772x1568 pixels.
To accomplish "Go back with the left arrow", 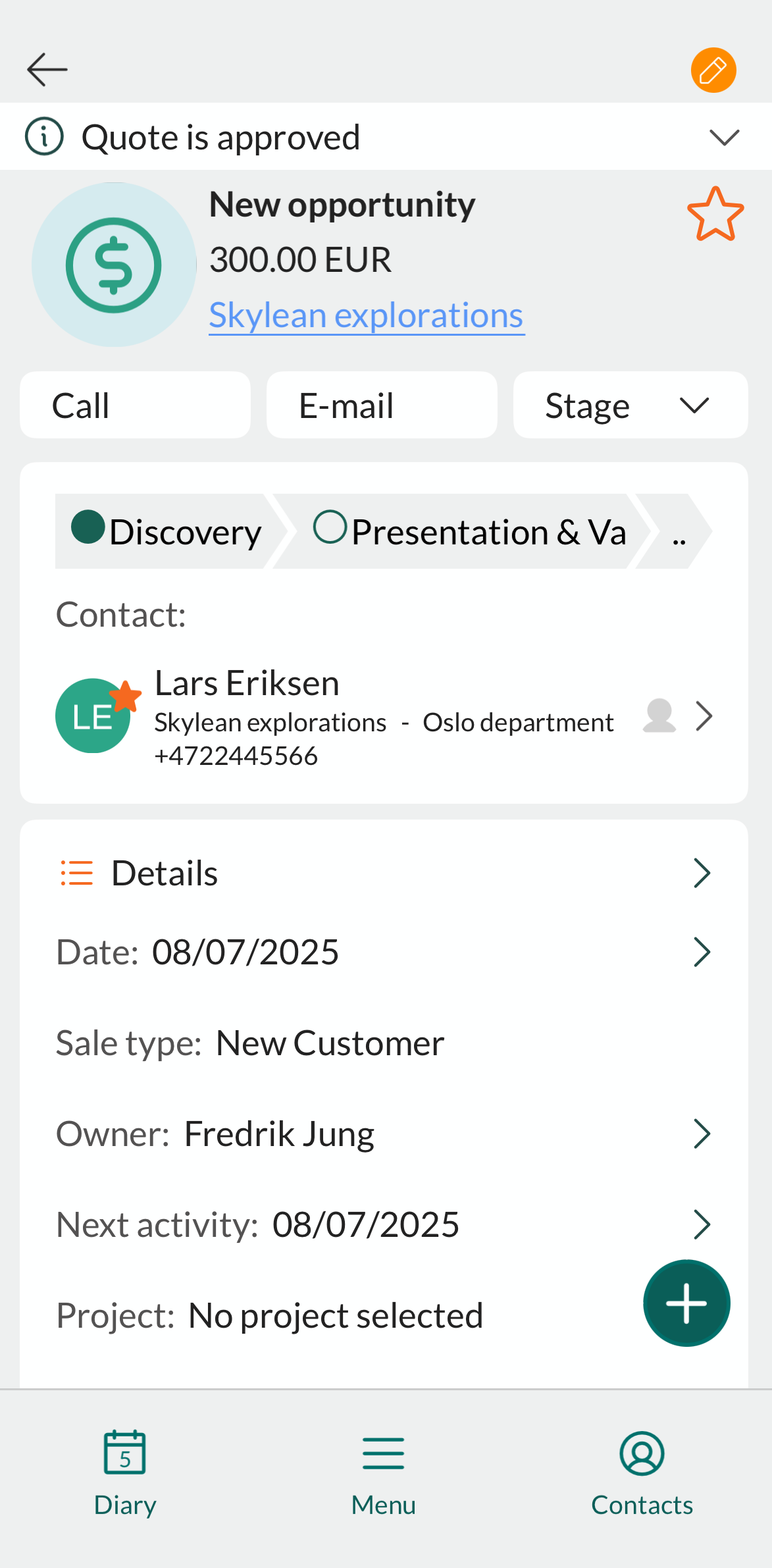I will tap(47, 70).
